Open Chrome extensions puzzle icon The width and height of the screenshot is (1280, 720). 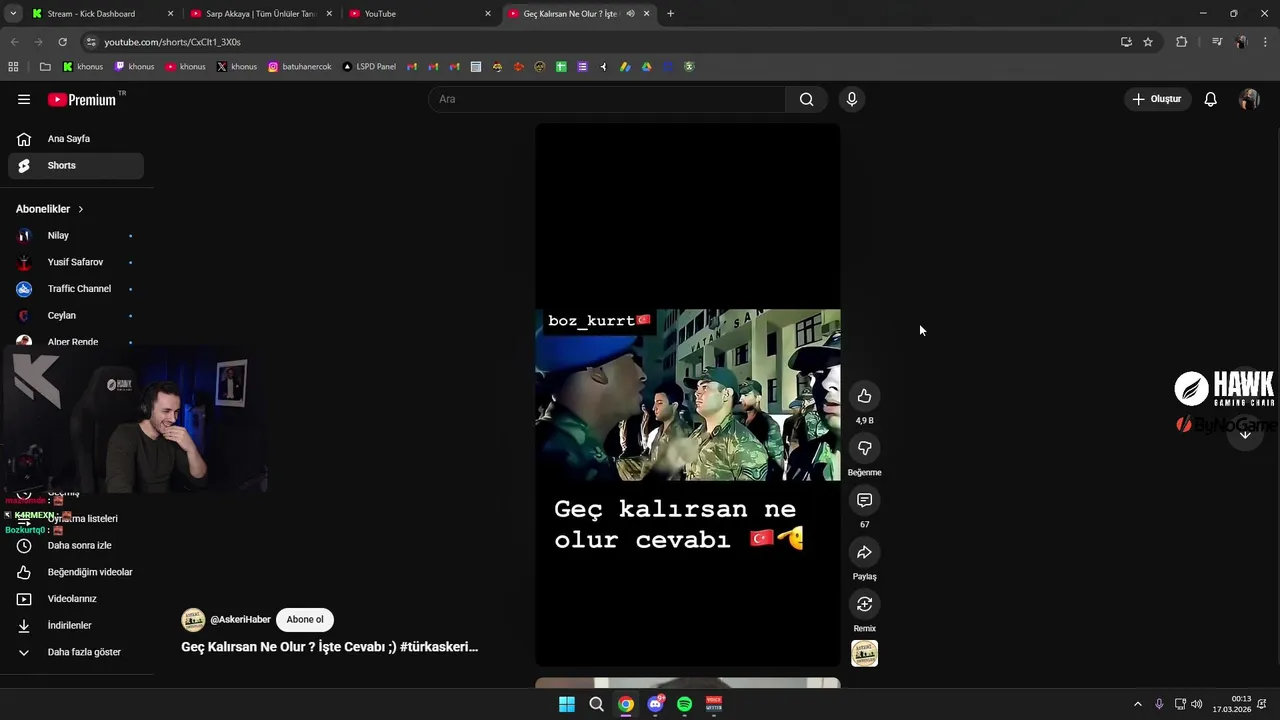pos(1181,42)
